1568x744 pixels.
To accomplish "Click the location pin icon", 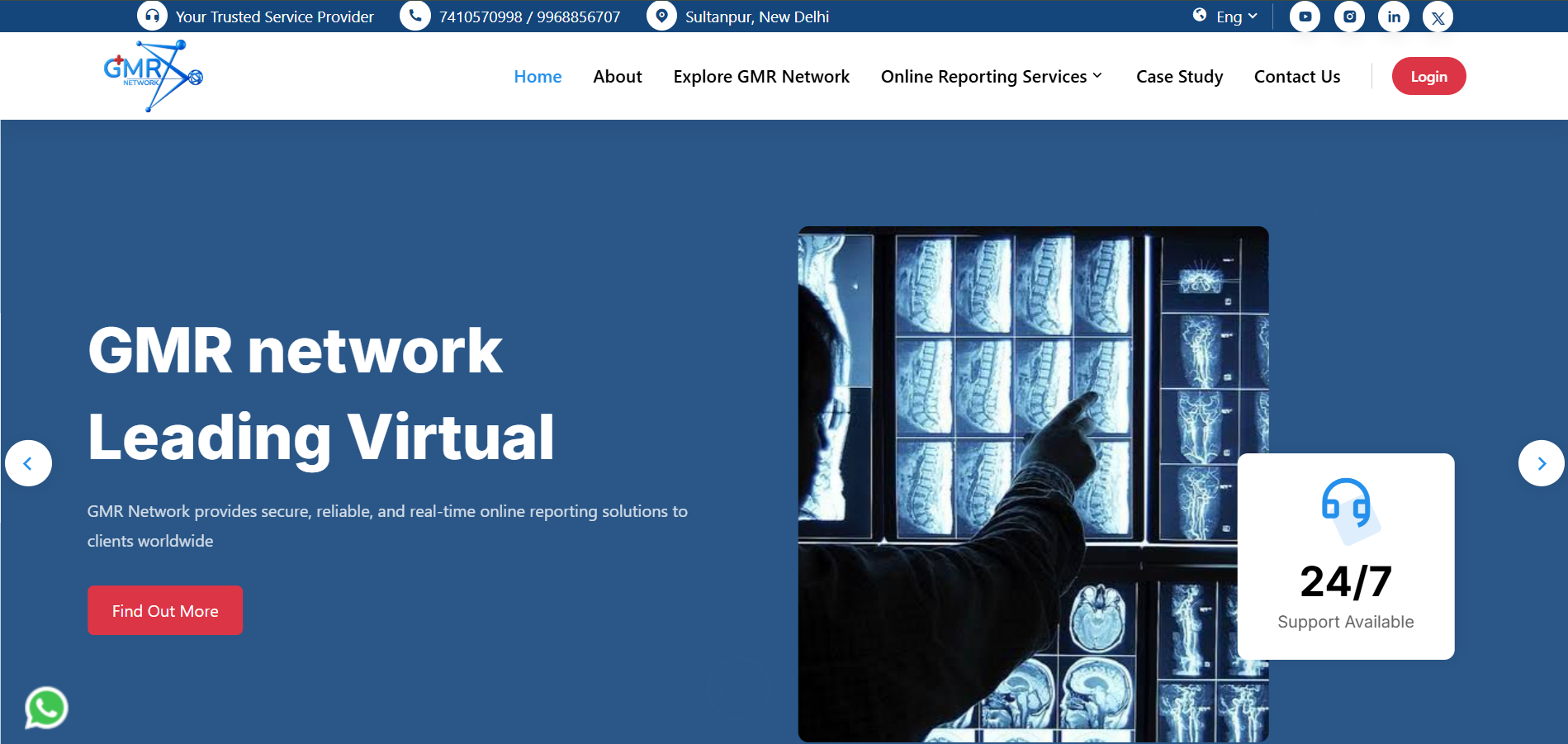I will pos(661,16).
